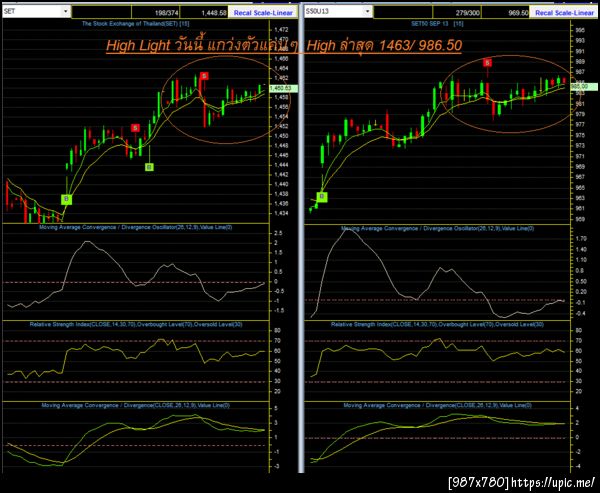Click Relative Strength Index title in S50U13 window
The image size is (600, 493).
click(x=437, y=325)
